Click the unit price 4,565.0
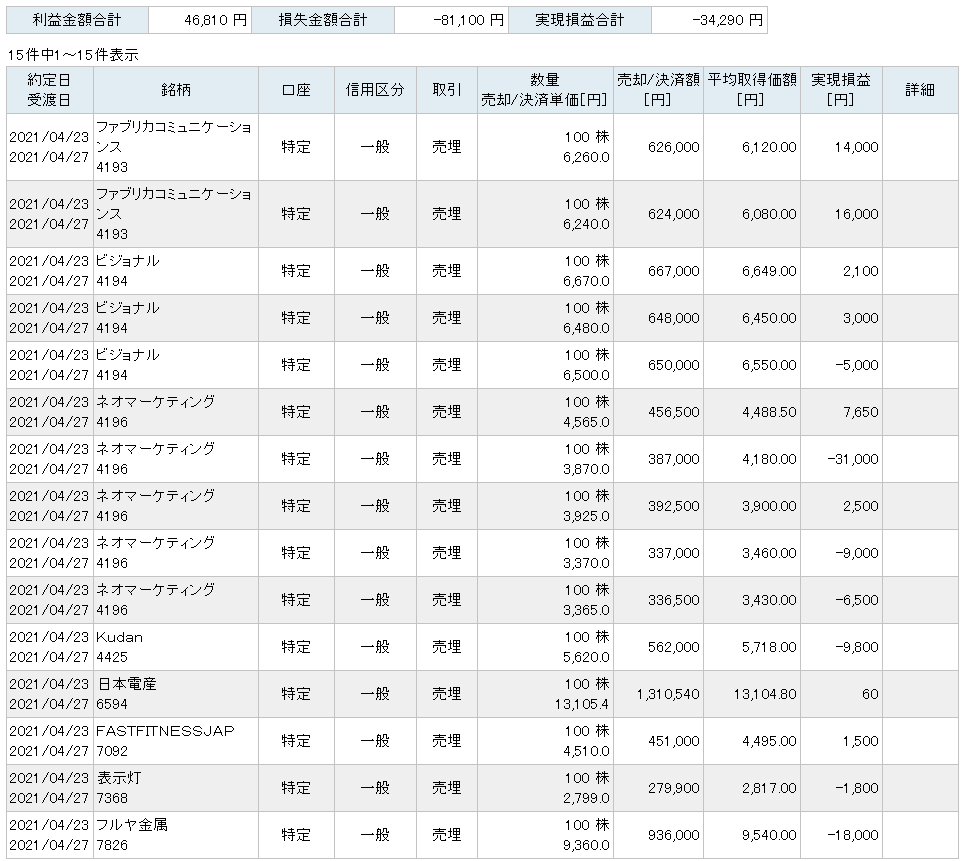 587,423
